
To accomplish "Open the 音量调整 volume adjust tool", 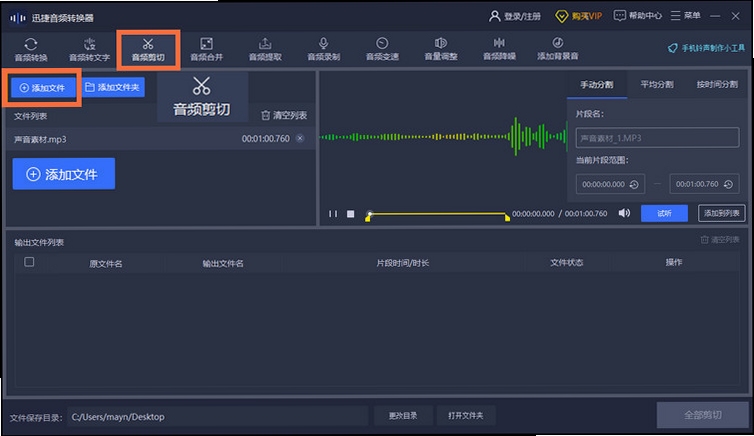I will pos(441,50).
